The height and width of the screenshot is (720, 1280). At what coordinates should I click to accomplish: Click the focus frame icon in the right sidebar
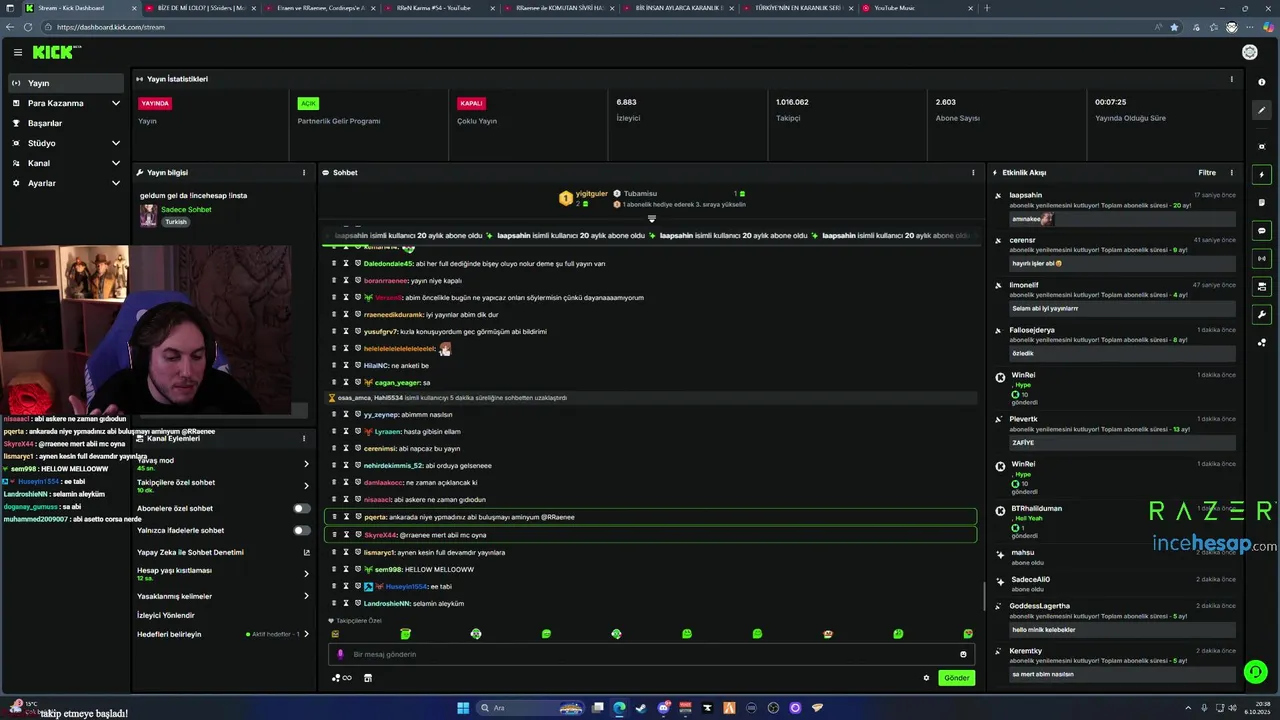coord(1262,146)
